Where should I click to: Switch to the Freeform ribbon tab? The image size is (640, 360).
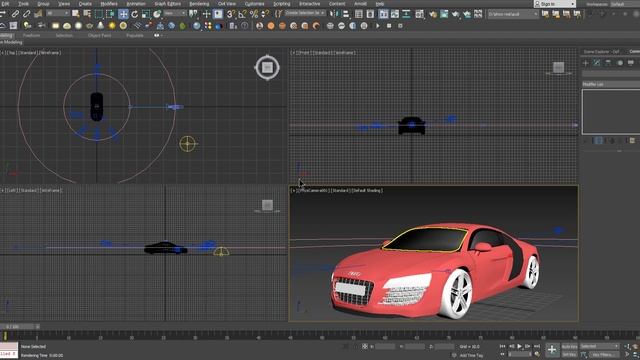[x=31, y=36]
